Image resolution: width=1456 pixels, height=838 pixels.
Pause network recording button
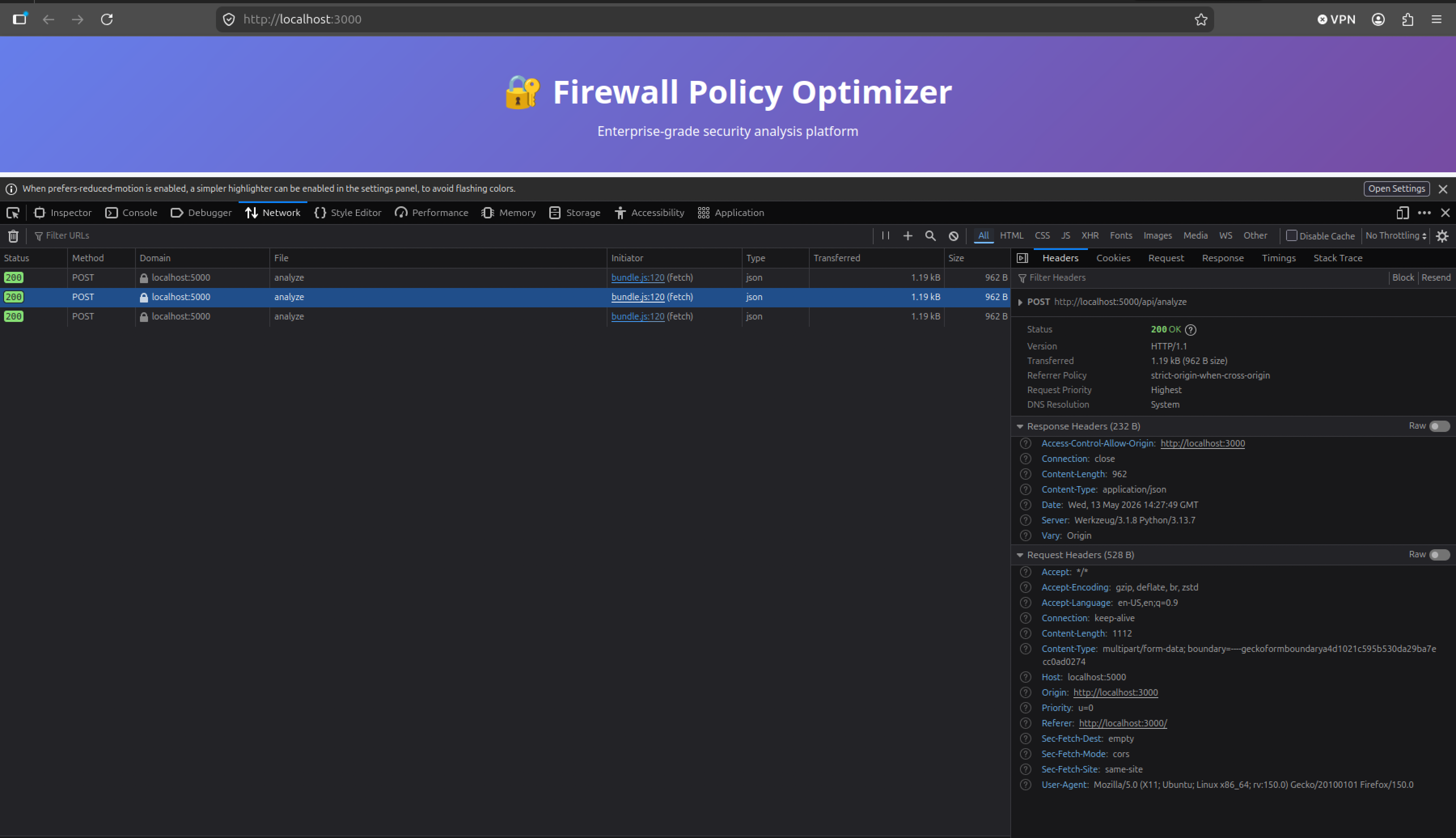coord(886,235)
